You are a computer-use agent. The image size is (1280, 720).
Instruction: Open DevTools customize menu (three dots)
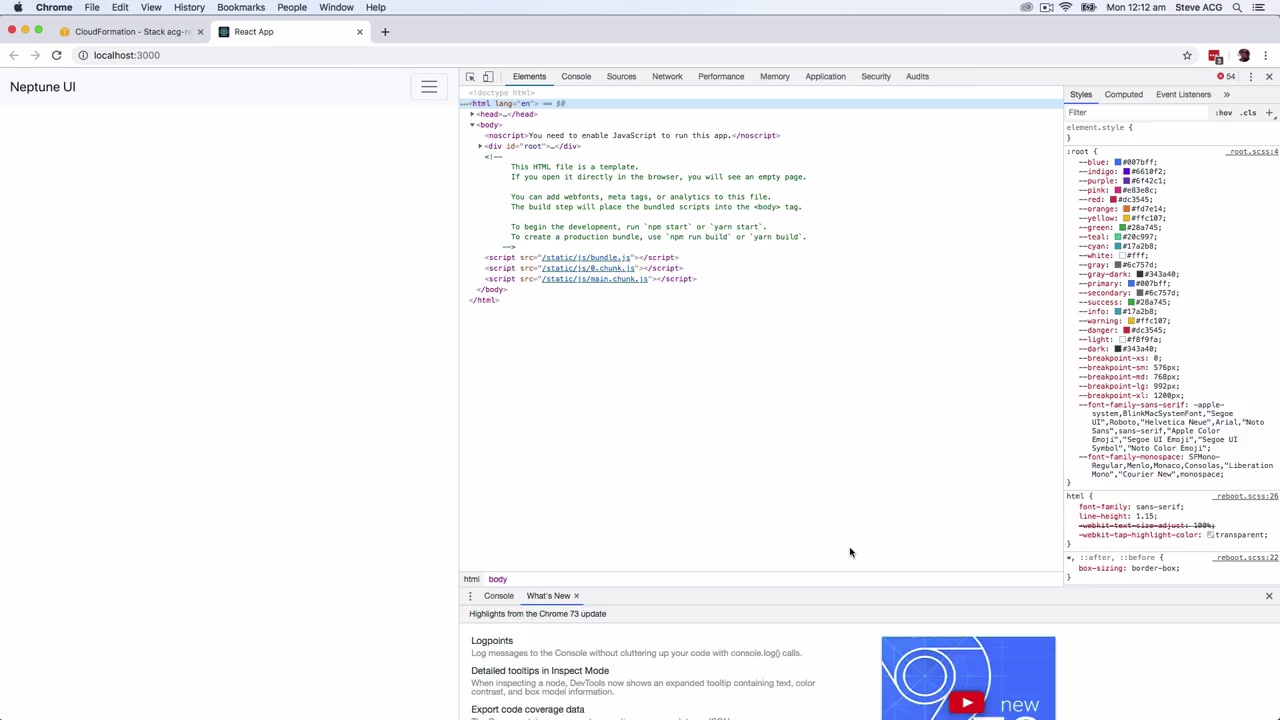(x=1250, y=77)
